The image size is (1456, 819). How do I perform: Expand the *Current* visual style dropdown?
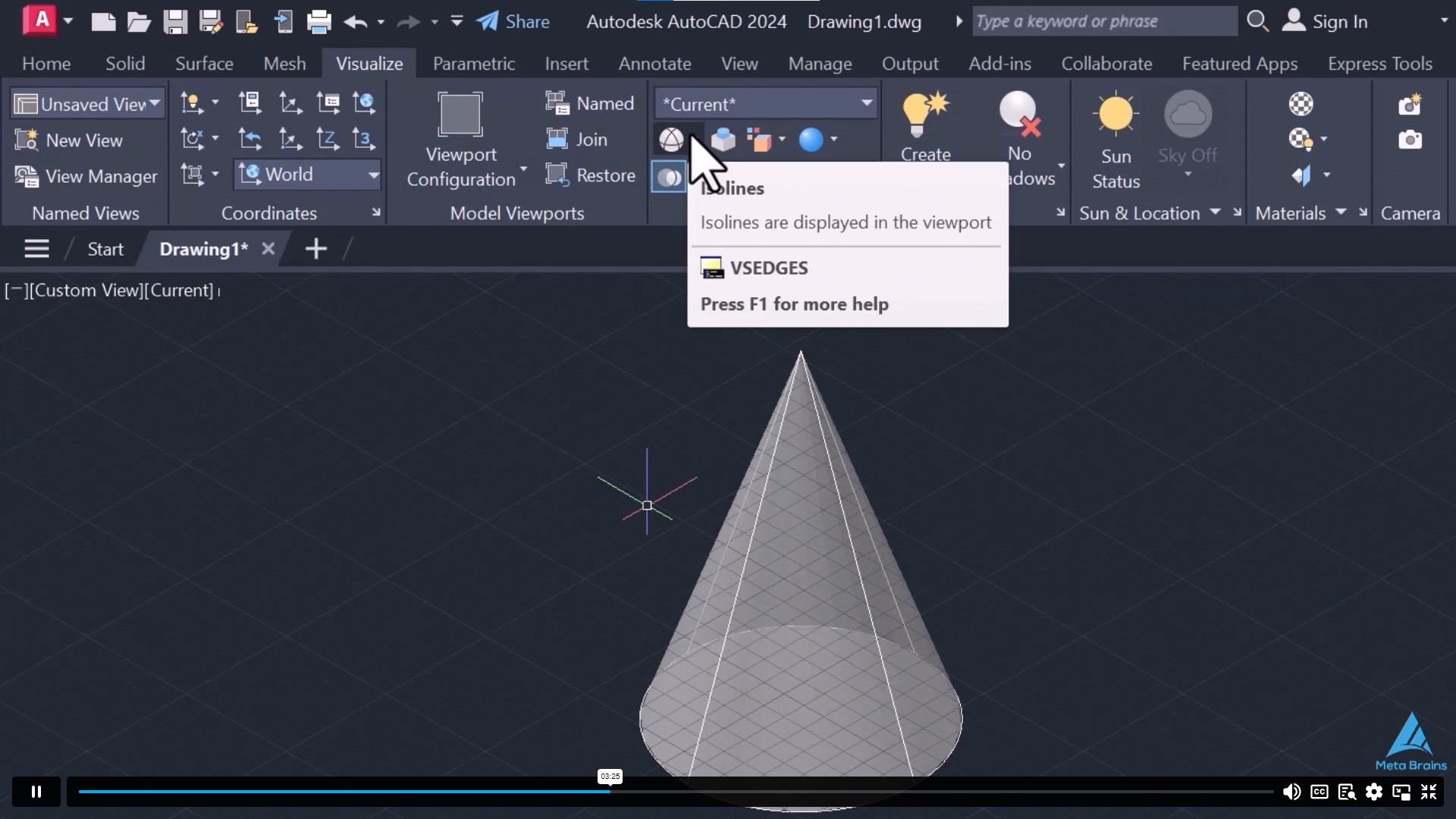864,103
